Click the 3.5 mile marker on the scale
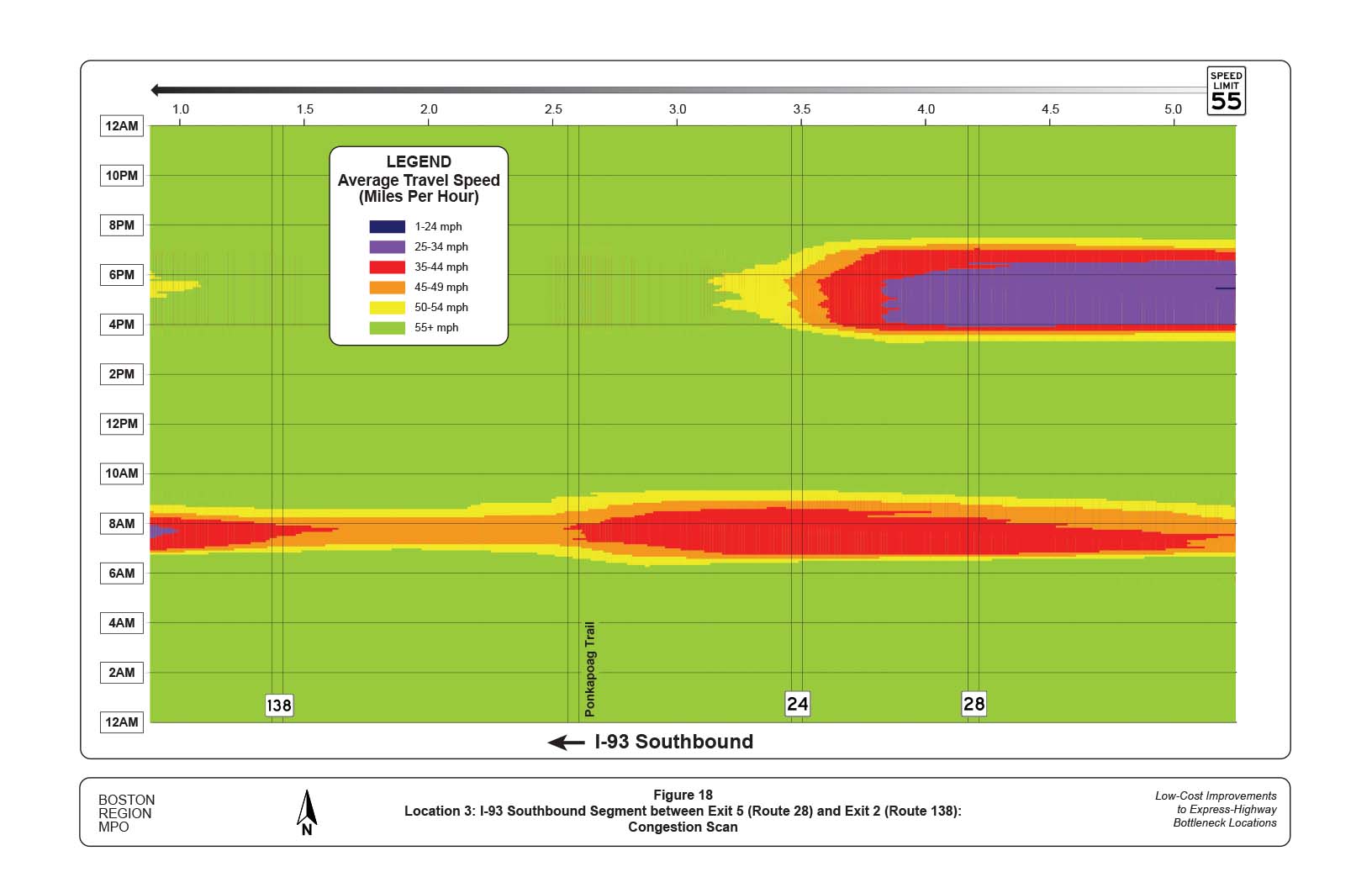This screenshot has height=888, width=1372. (x=802, y=108)
